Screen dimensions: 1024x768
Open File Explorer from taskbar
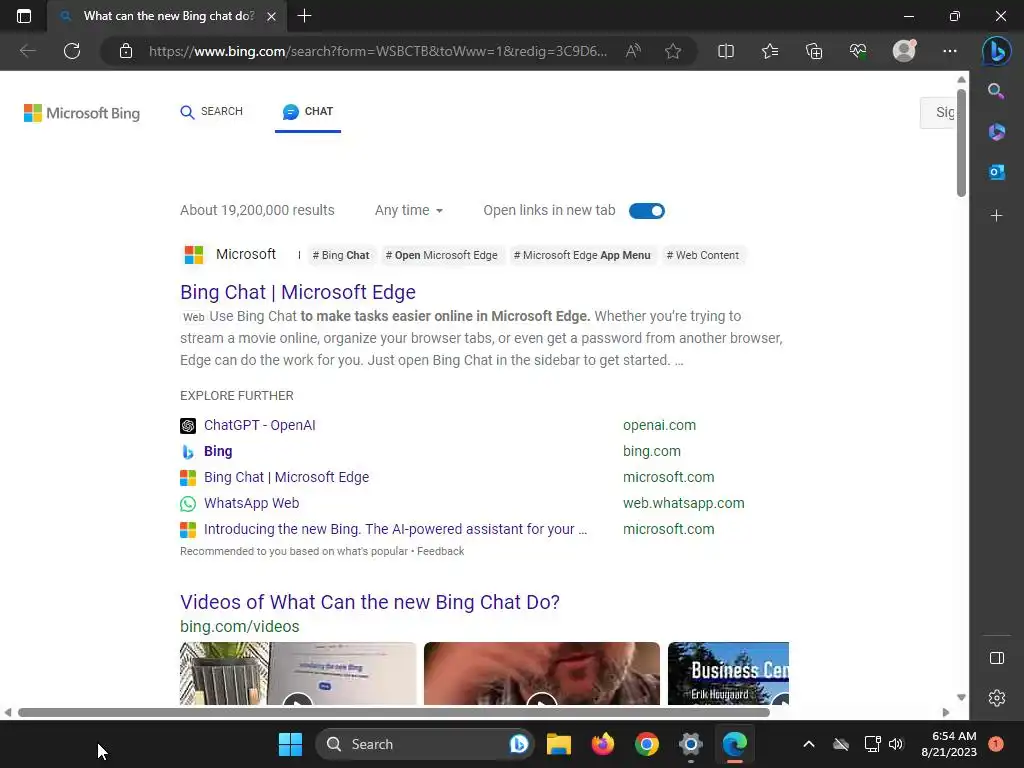coord(559,744)
